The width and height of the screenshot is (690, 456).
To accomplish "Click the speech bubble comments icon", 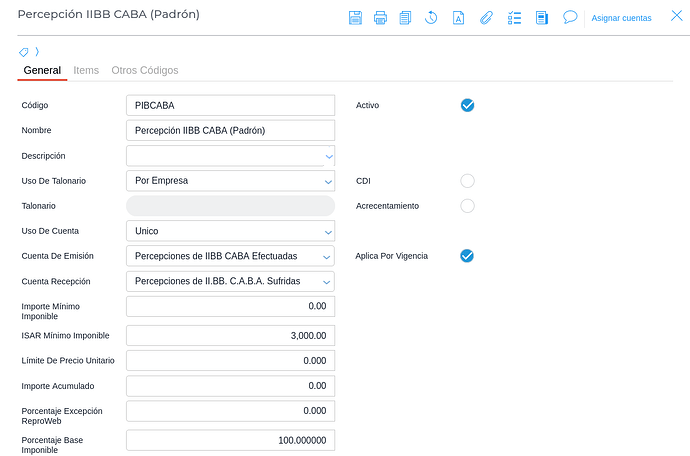I will [570, 17].
